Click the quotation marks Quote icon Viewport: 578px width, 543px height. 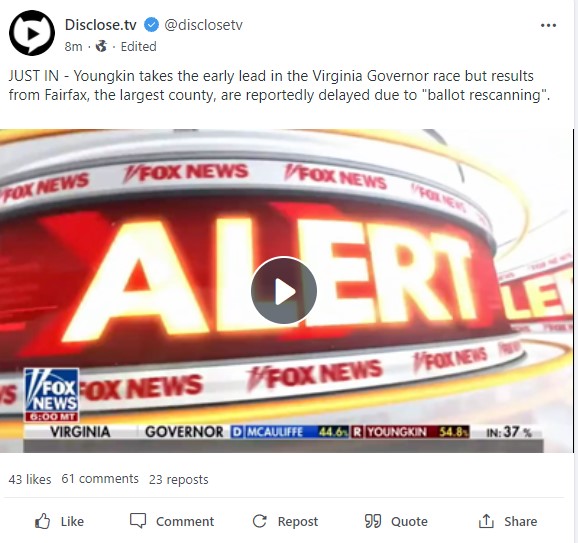click(x=373, y=521)
